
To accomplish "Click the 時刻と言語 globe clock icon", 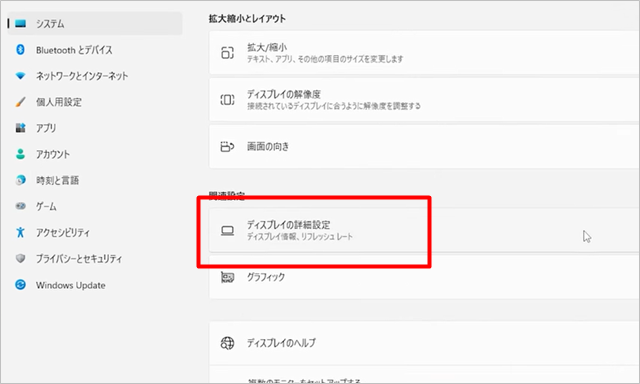I will click(x=20, y=180).
